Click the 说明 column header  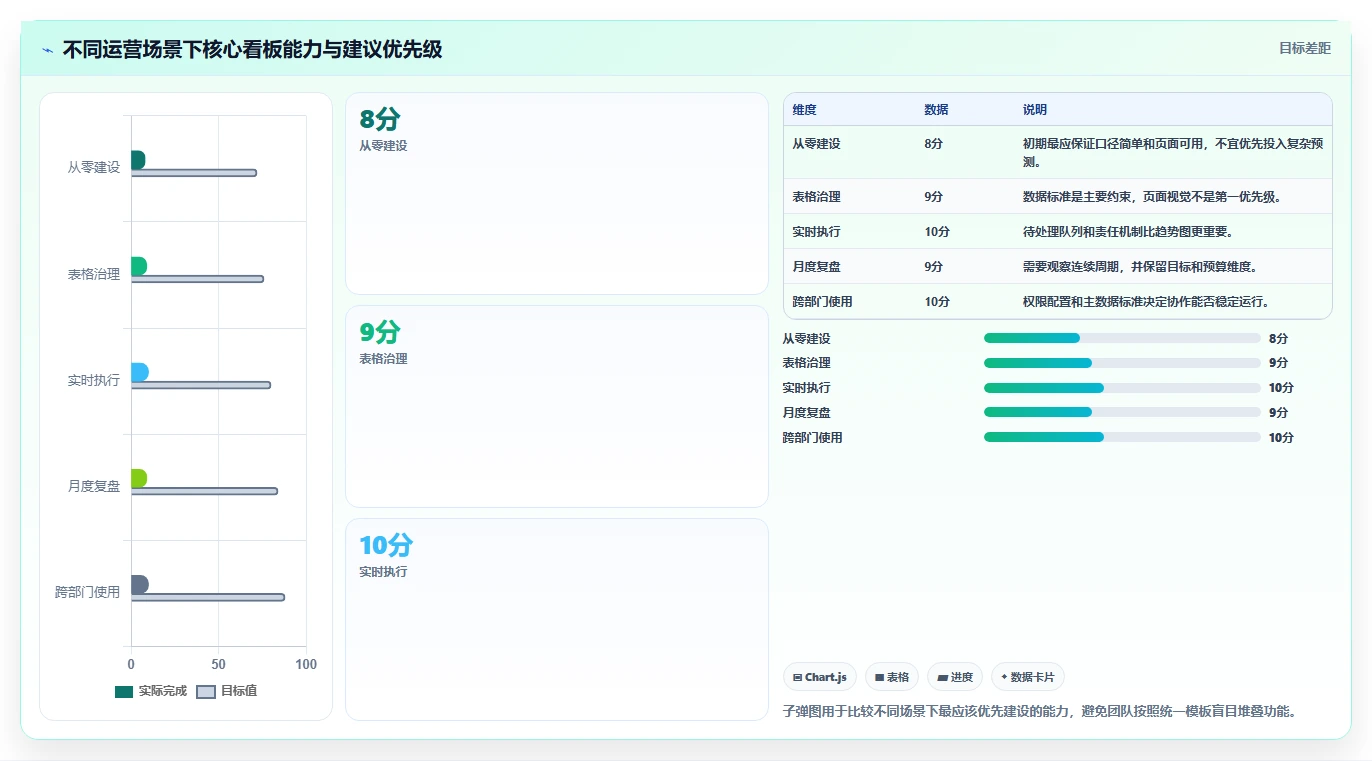(1035, 110)
